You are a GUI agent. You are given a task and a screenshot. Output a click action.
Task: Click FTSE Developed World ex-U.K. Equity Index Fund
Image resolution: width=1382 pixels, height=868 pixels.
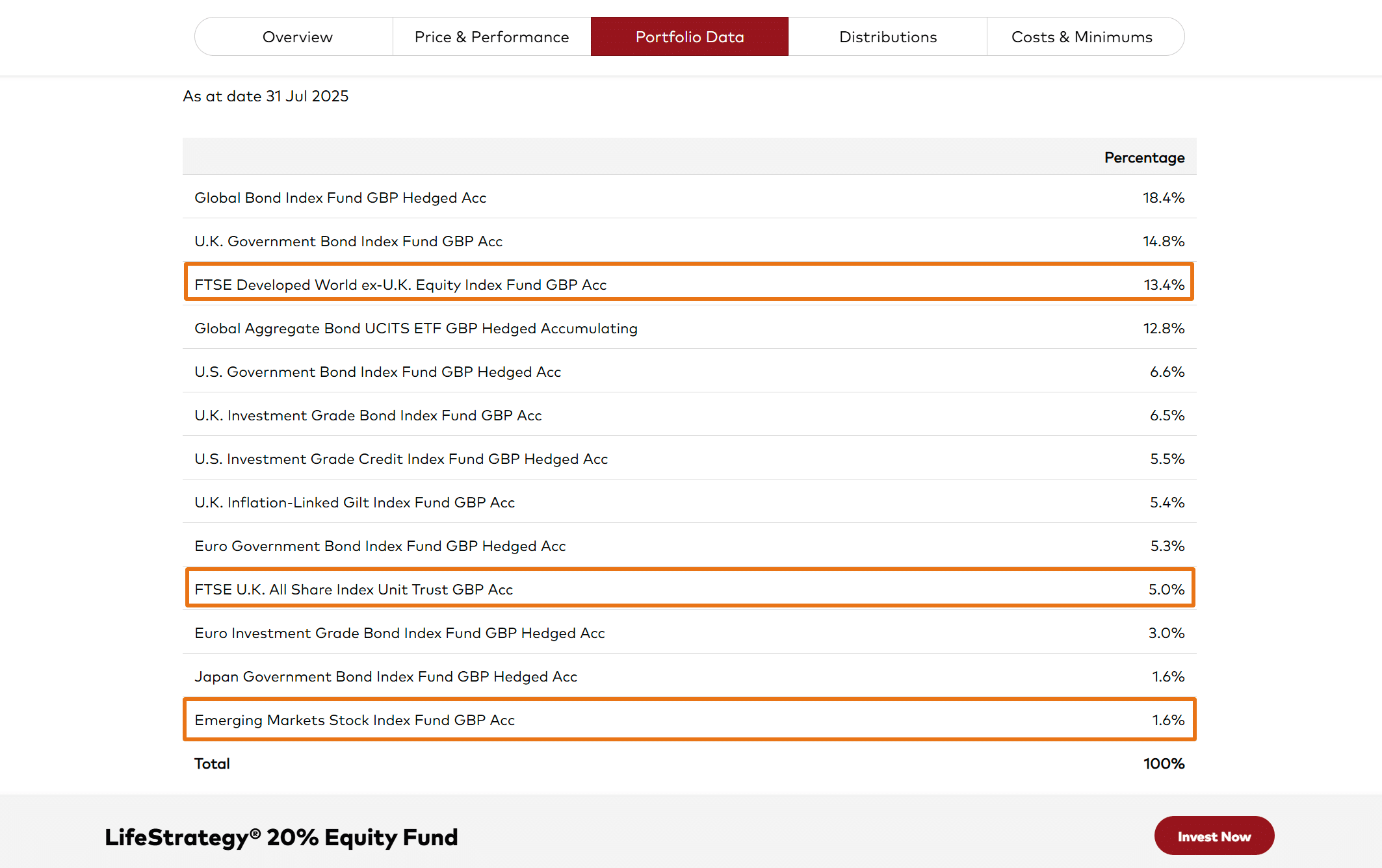point(400,285)
